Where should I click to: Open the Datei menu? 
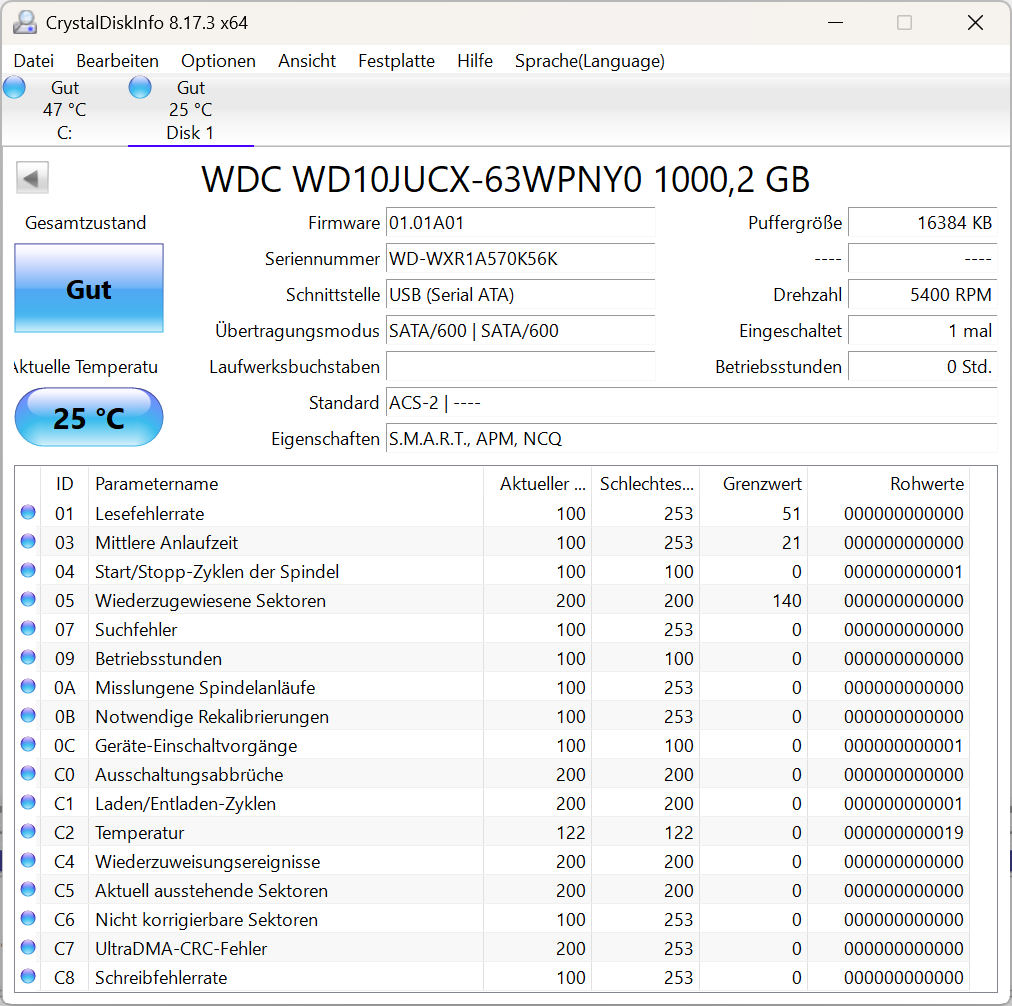34,61
